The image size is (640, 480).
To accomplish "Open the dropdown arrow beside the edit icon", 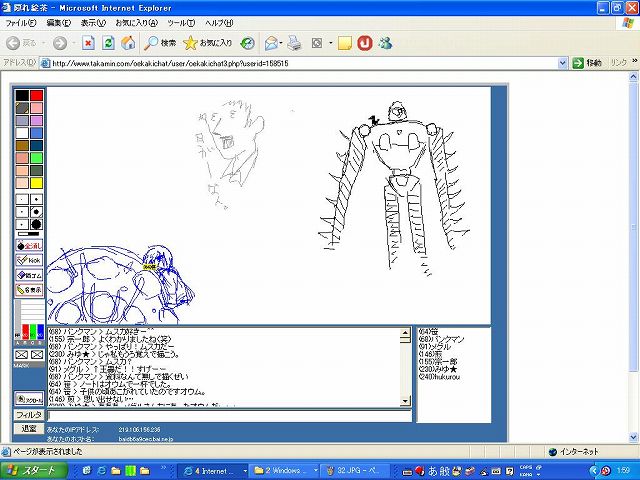I will click(x=331, y=43).
